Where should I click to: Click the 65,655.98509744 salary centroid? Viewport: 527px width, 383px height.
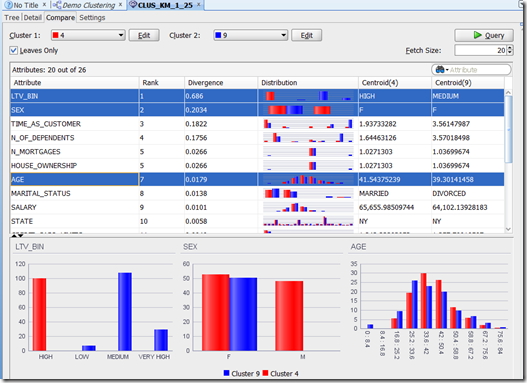click(x=386, y=207)
